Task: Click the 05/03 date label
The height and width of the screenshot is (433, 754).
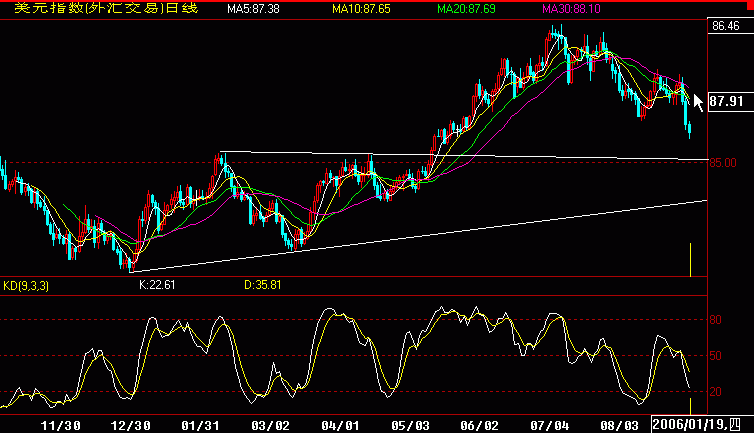Action: (x=410, y=426)
